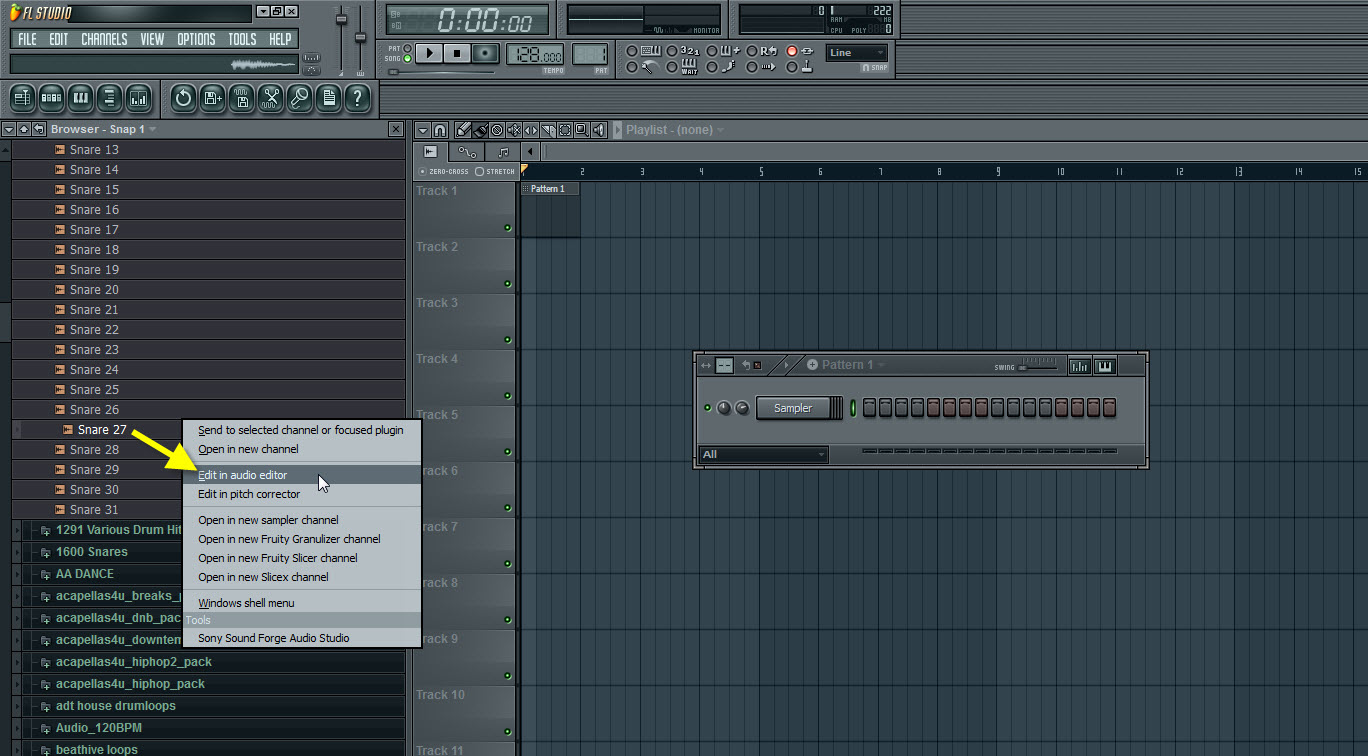Open the "All" channel group dropdown

pos(763,454)
